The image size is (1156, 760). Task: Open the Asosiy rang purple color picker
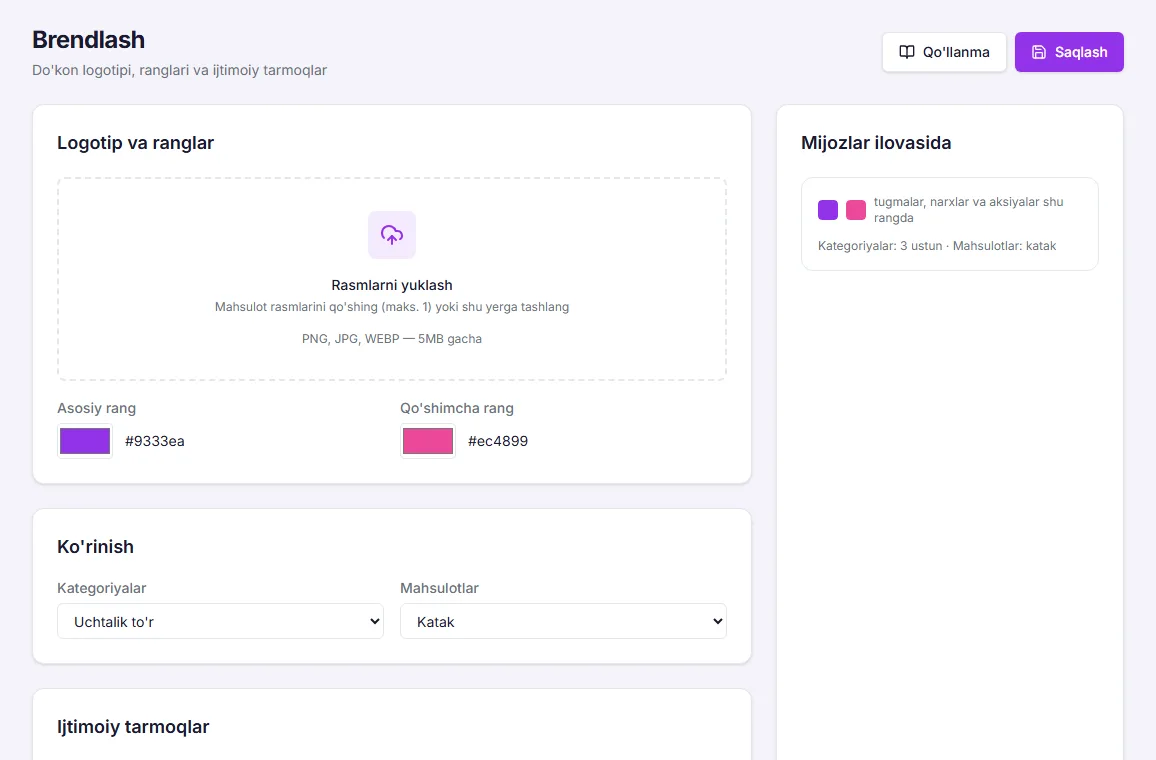point(85,441)
